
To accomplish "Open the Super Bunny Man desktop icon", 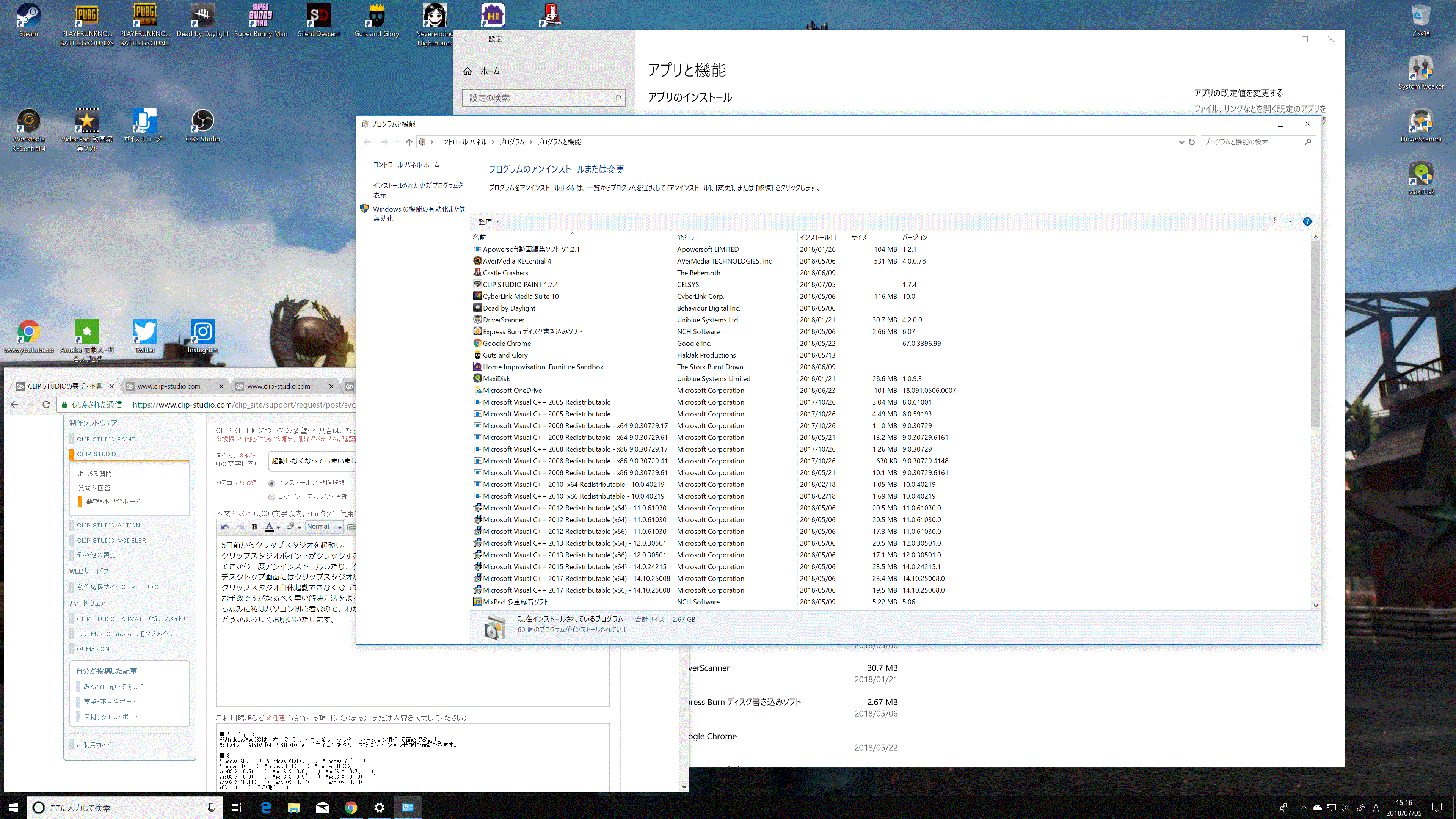I will click(x=260, y=20).
